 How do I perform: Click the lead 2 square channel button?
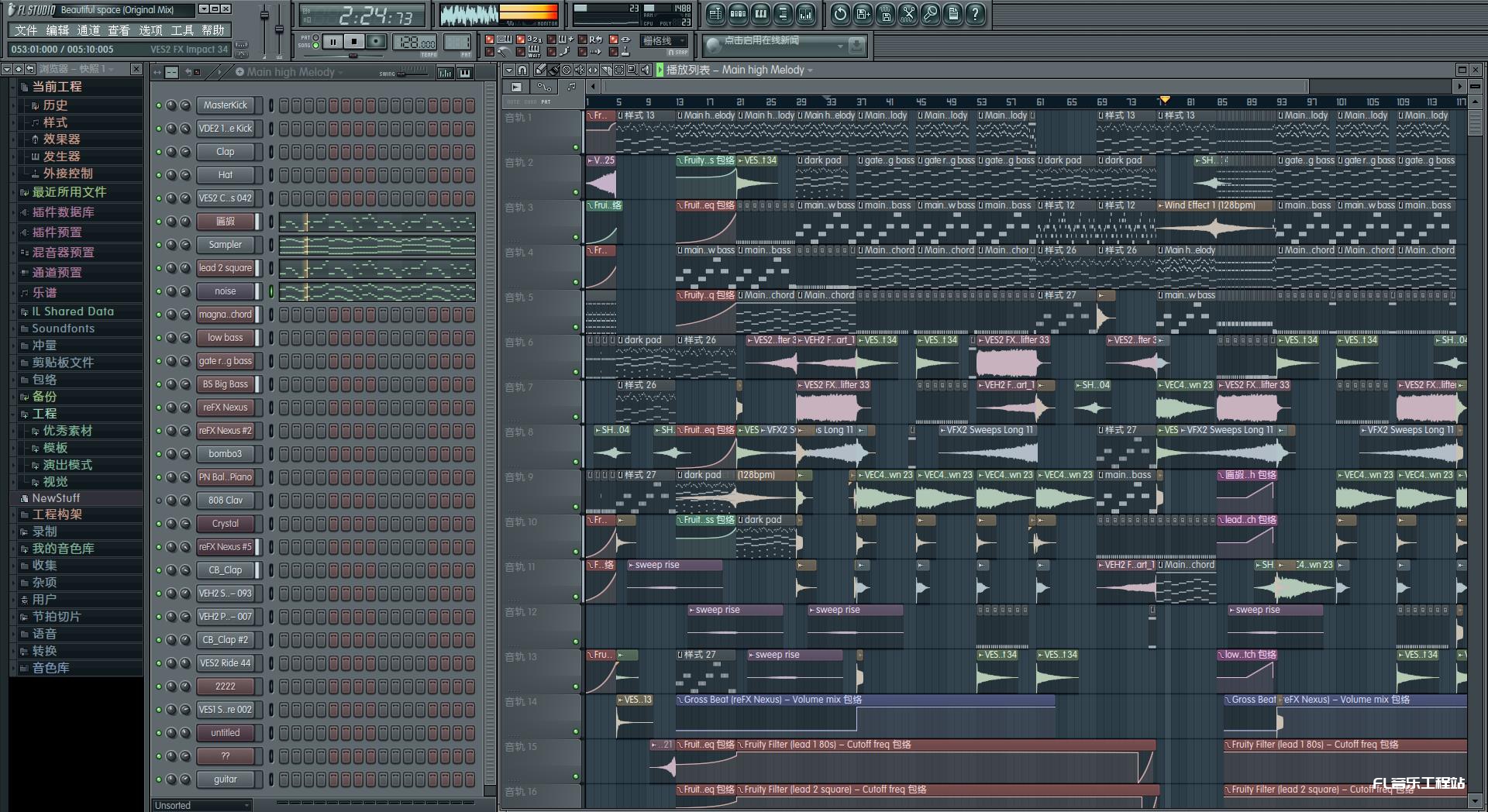point(226,268)
